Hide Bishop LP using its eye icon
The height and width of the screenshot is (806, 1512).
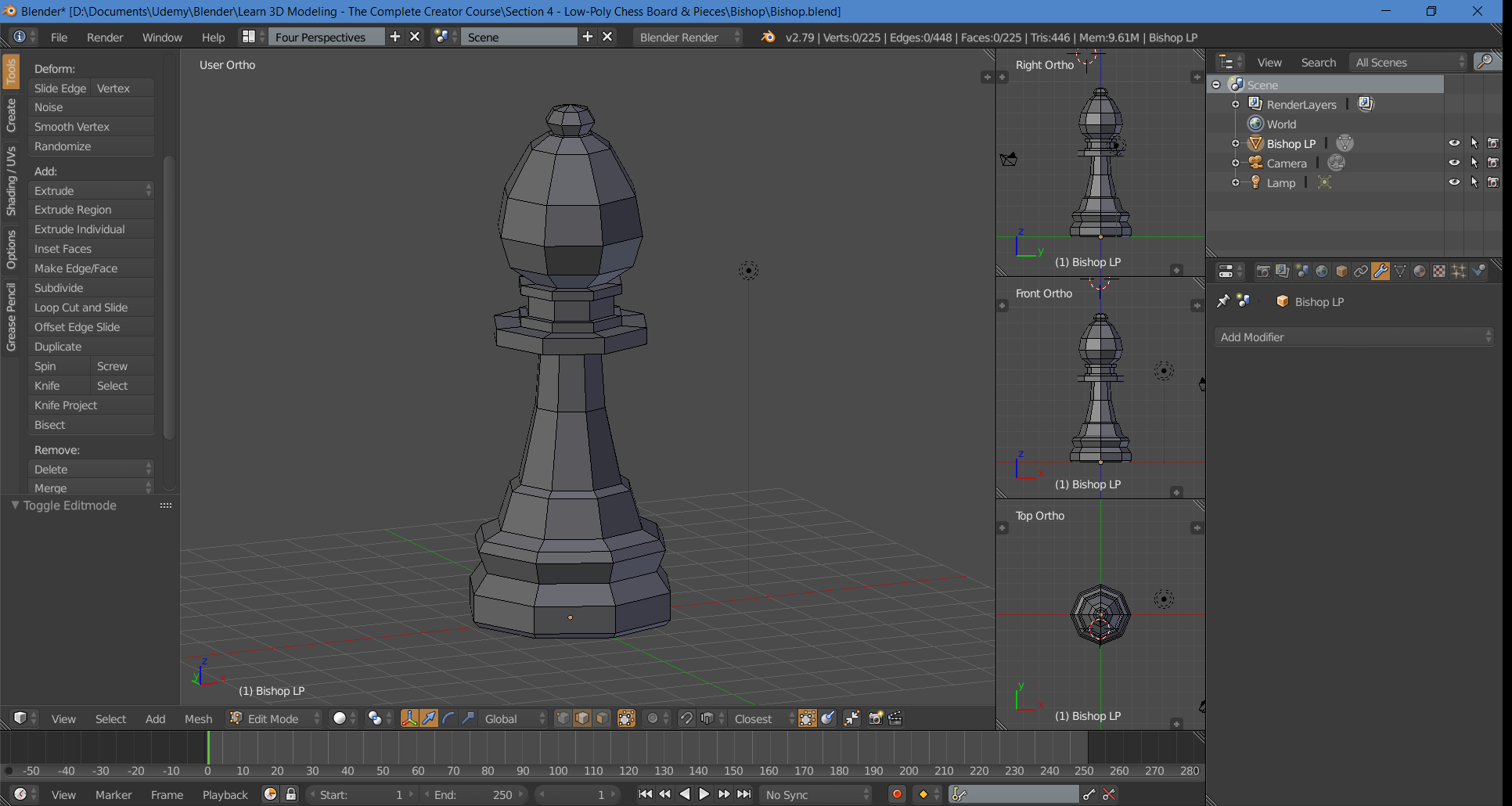tap(1454, 143)
